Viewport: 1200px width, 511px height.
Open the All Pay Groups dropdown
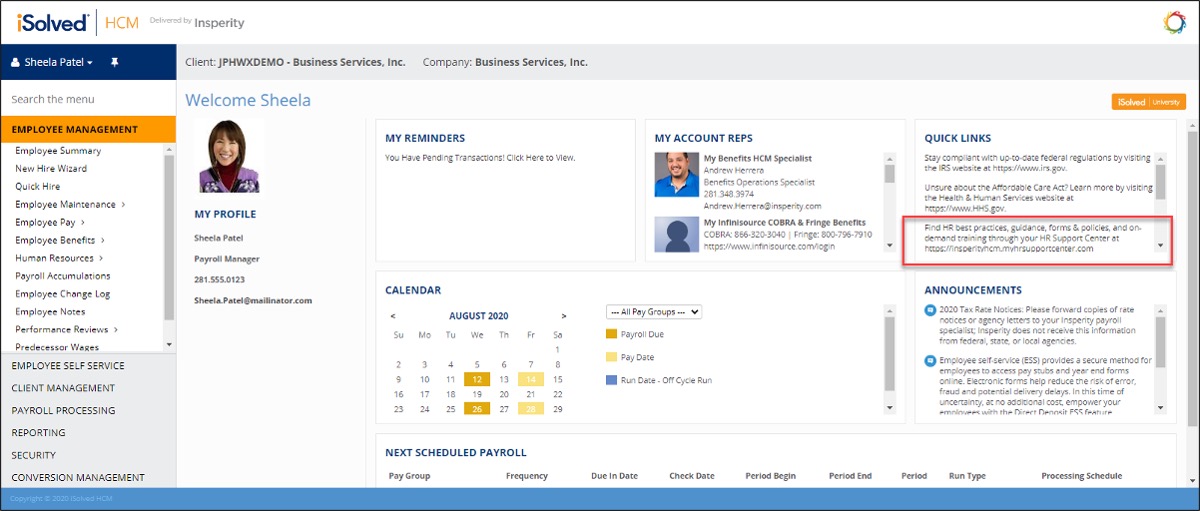point(654,311)
